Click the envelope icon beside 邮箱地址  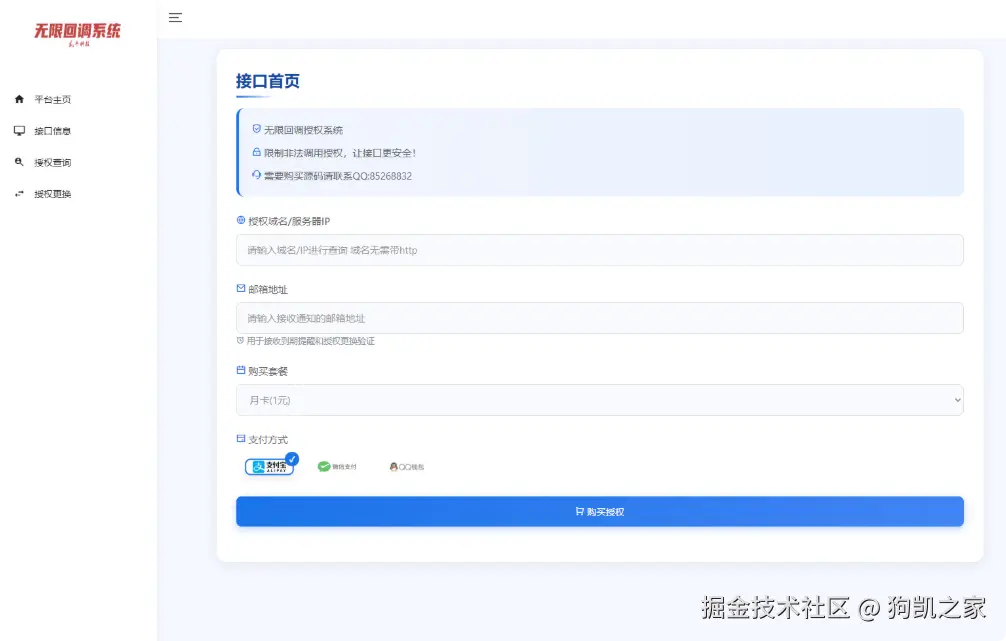(x=239, y=289)
